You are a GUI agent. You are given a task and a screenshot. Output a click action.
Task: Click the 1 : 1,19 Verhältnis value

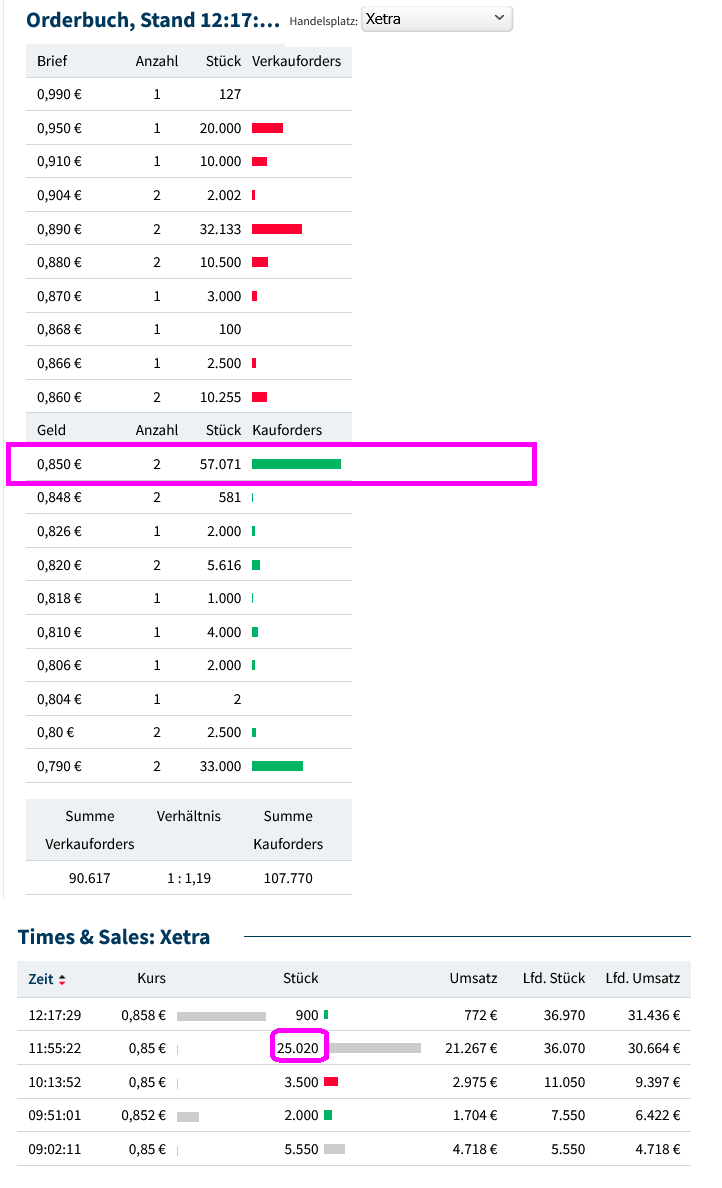click(188, 878)
